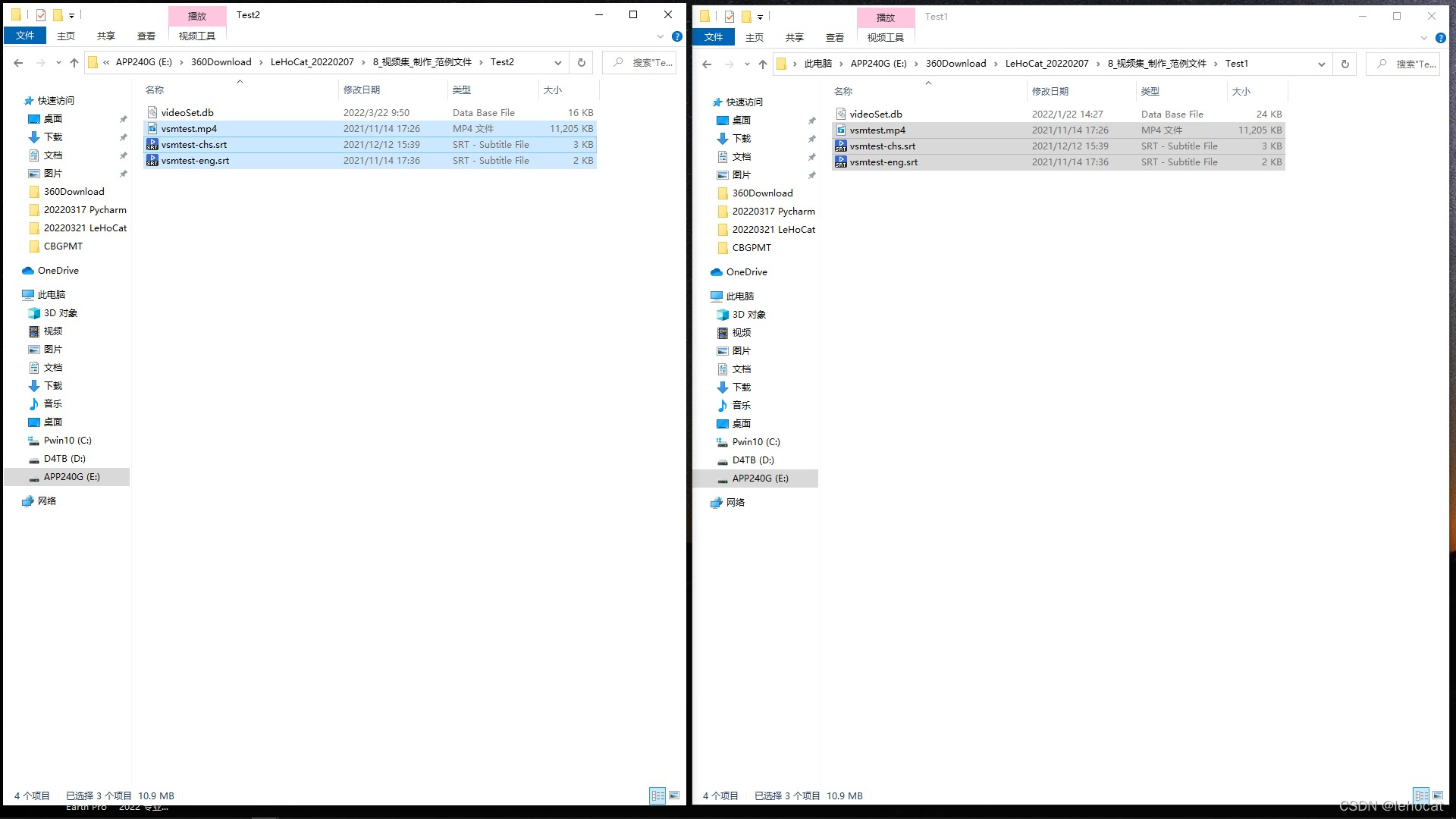The image size is (1456, 819).
Task: Click the up-directory arrow in Test1 window
Action: 763,64
